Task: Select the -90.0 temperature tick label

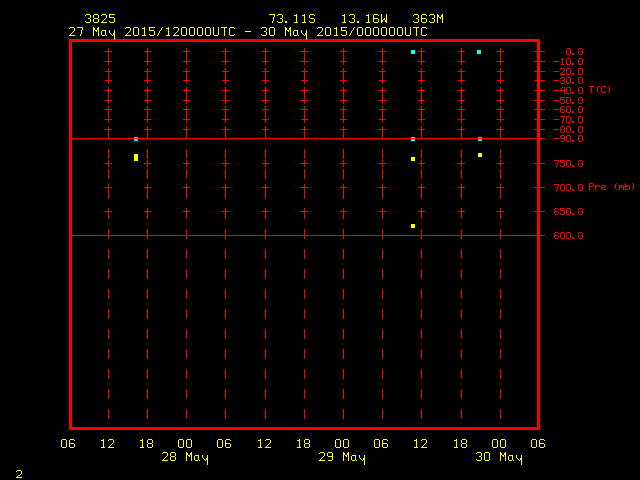Action: 567,139
